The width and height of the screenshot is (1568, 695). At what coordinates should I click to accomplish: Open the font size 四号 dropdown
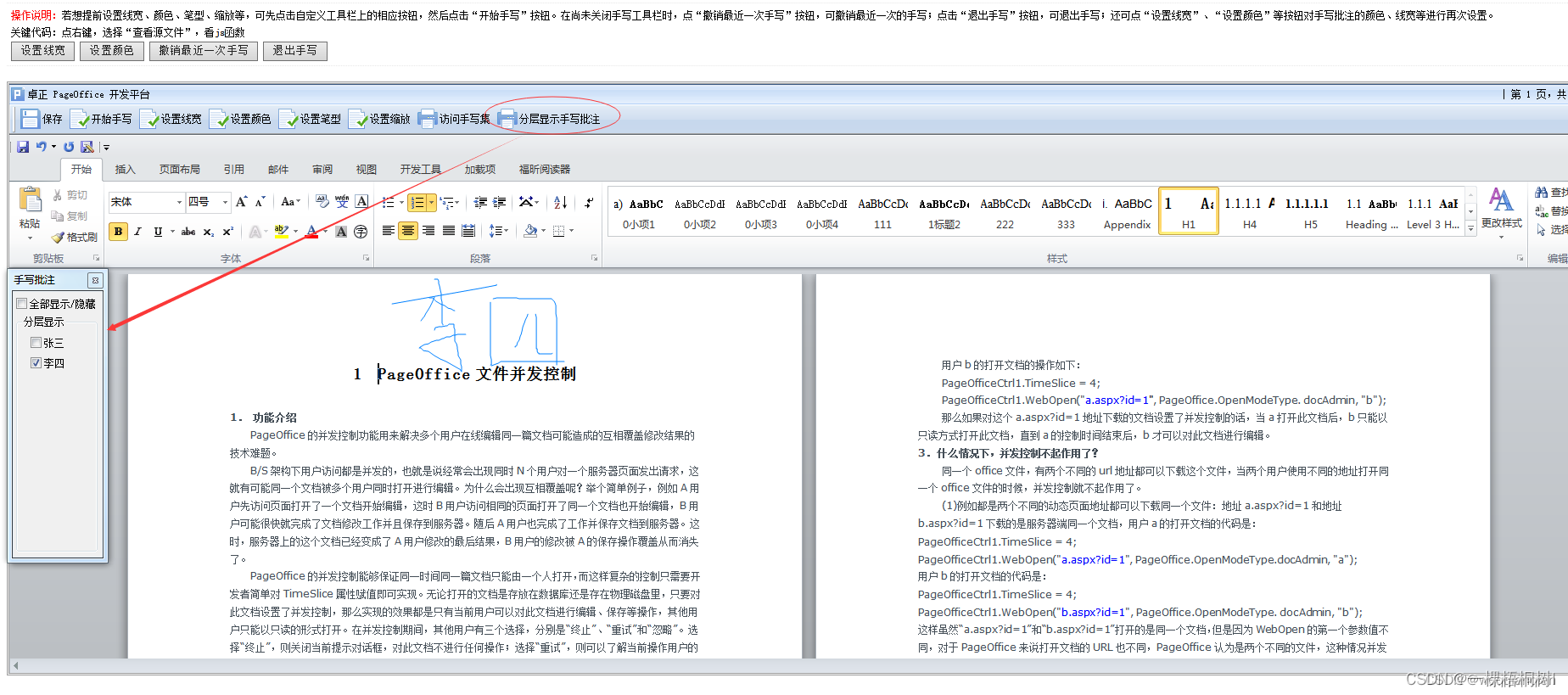[225, 202]
